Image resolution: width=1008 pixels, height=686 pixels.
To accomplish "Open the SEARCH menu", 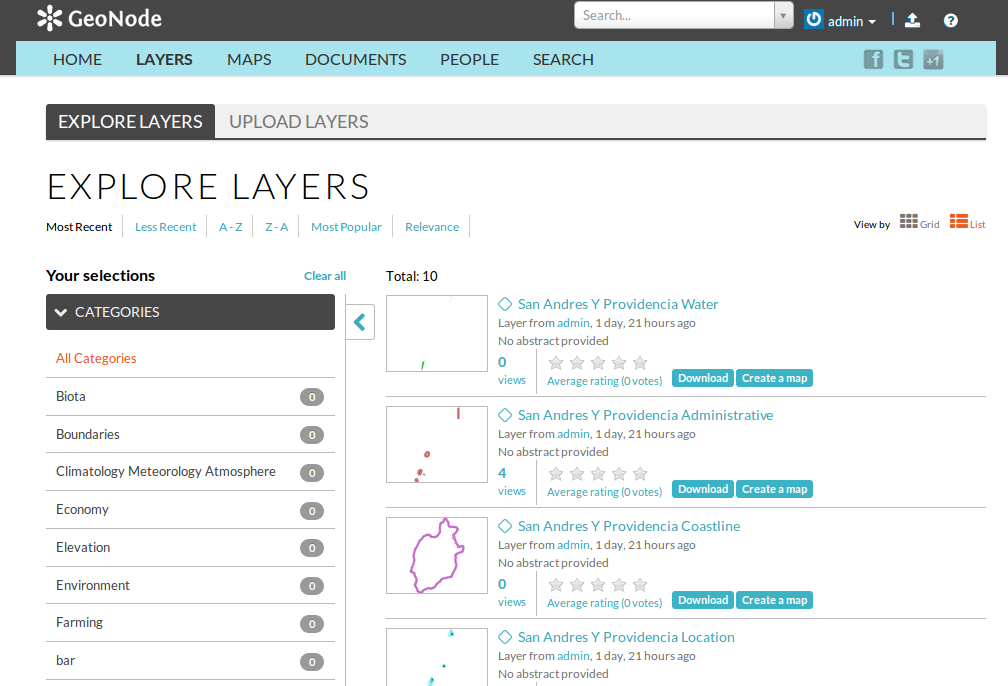I will [563, 59].
